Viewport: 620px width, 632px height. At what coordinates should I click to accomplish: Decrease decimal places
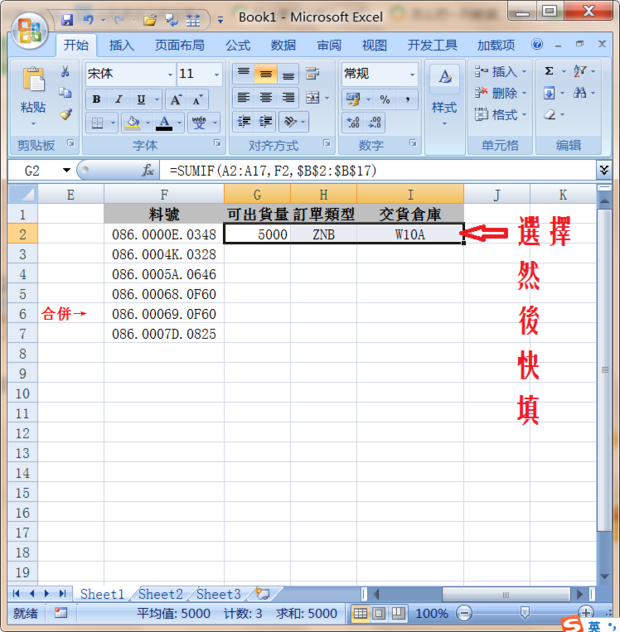[x=375, y=122]
